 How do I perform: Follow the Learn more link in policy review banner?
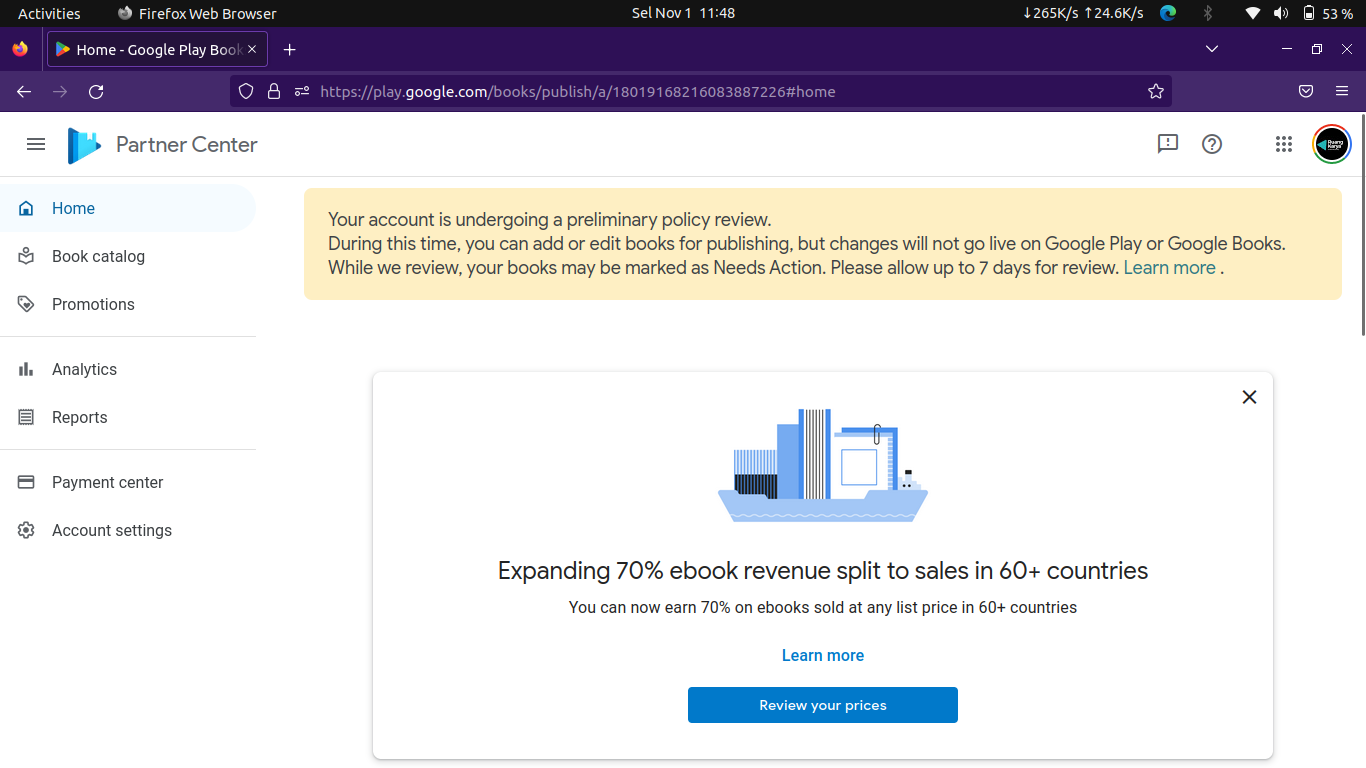point(1169,268)
